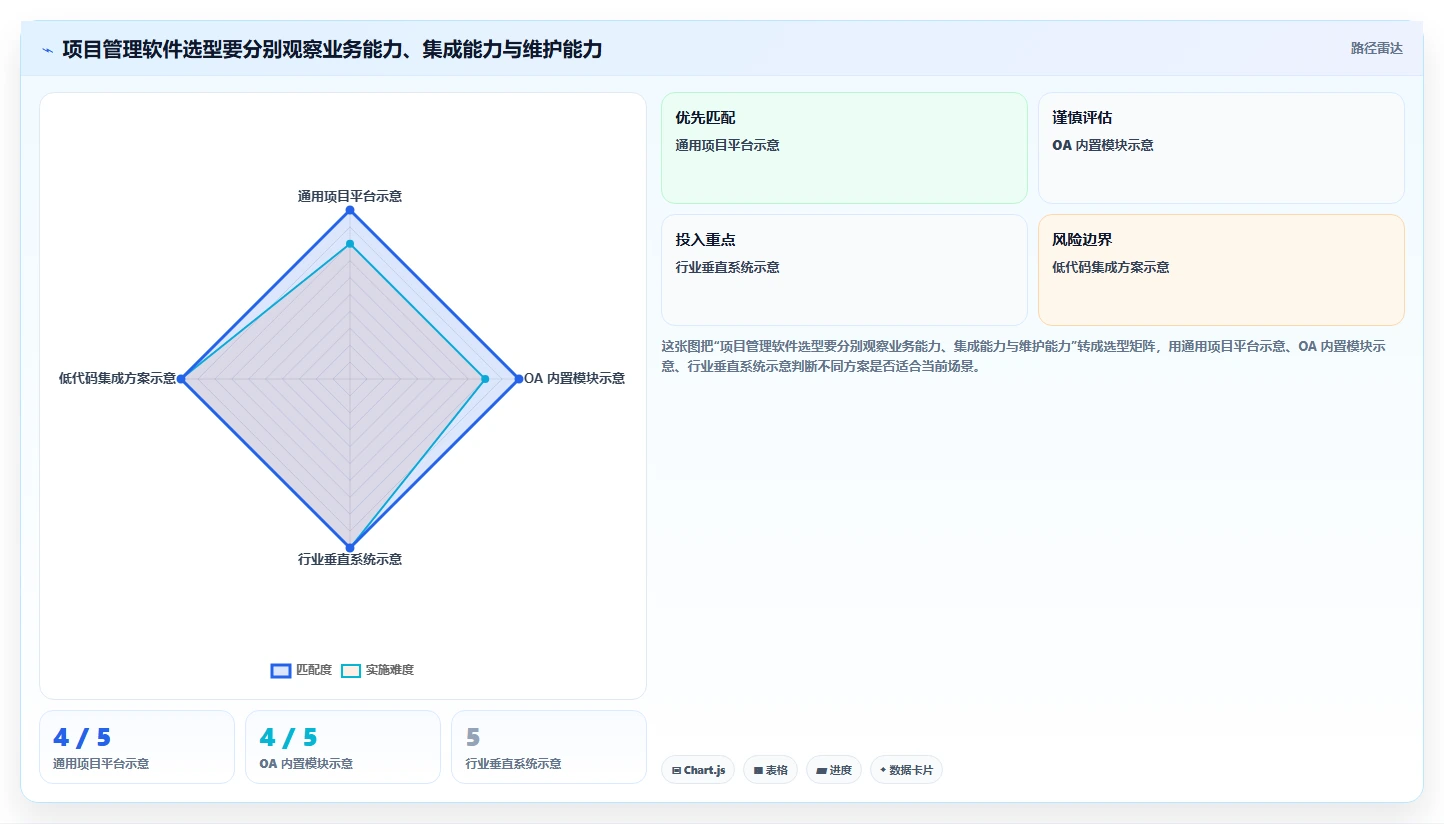Open the 谨慎评估 card
This screenshot has width=1444, height=824.
tap(1221, 148)
